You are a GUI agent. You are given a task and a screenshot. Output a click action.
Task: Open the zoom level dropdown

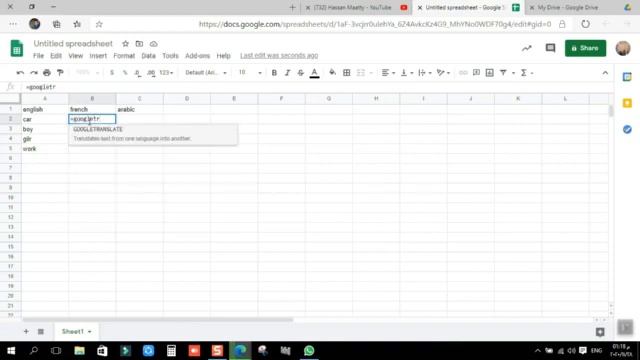pyautogui.click(x=87, y=73)
